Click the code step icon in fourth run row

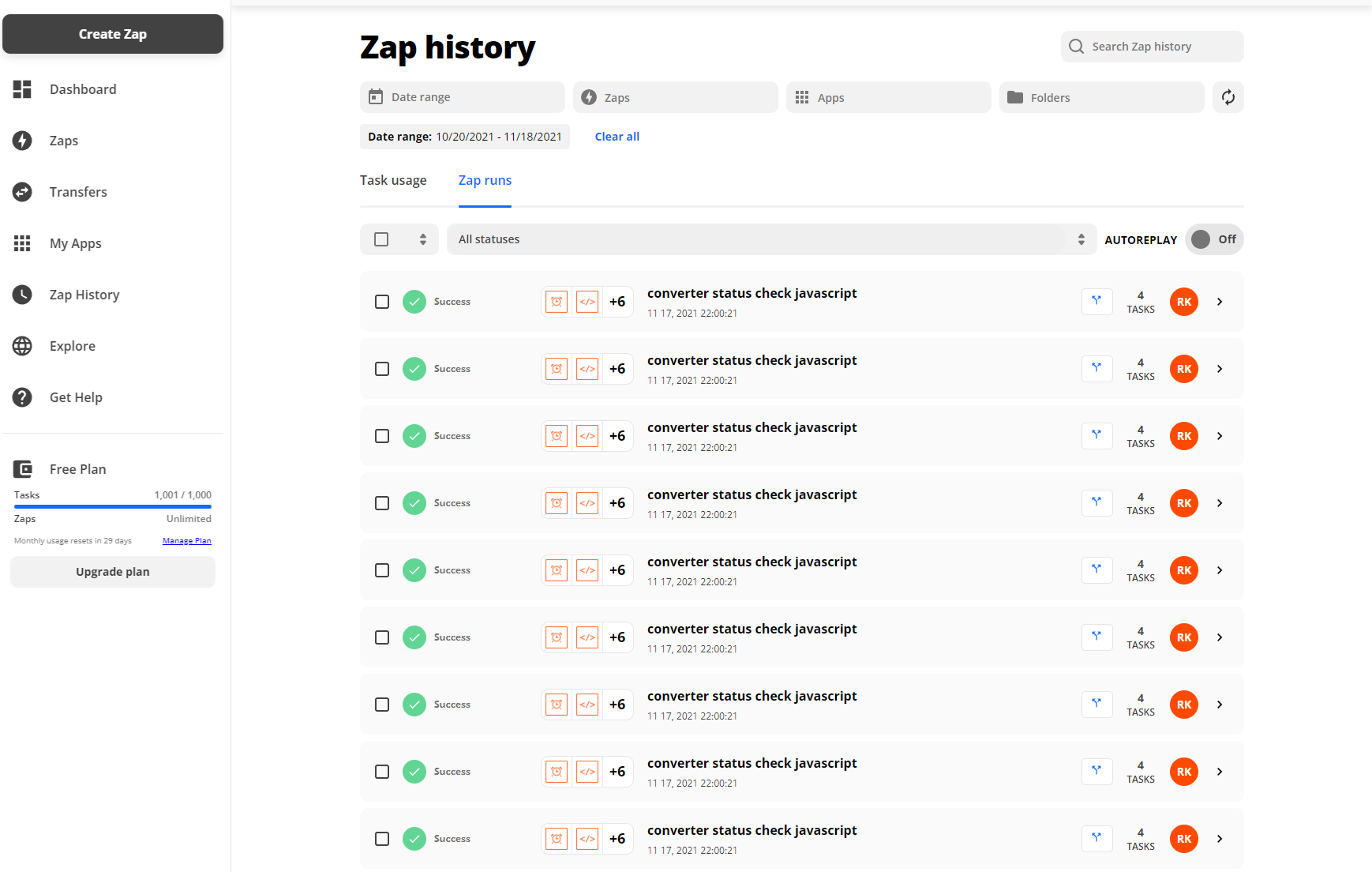pyautogui.click(x=587, y=503)
